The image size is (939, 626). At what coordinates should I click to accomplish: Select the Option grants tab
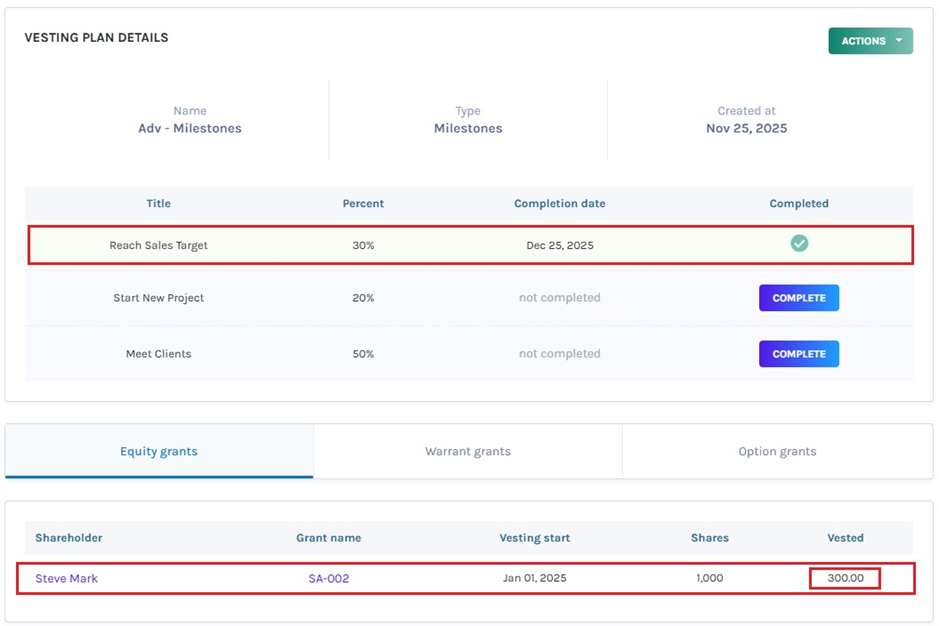(x=777, y=451)
